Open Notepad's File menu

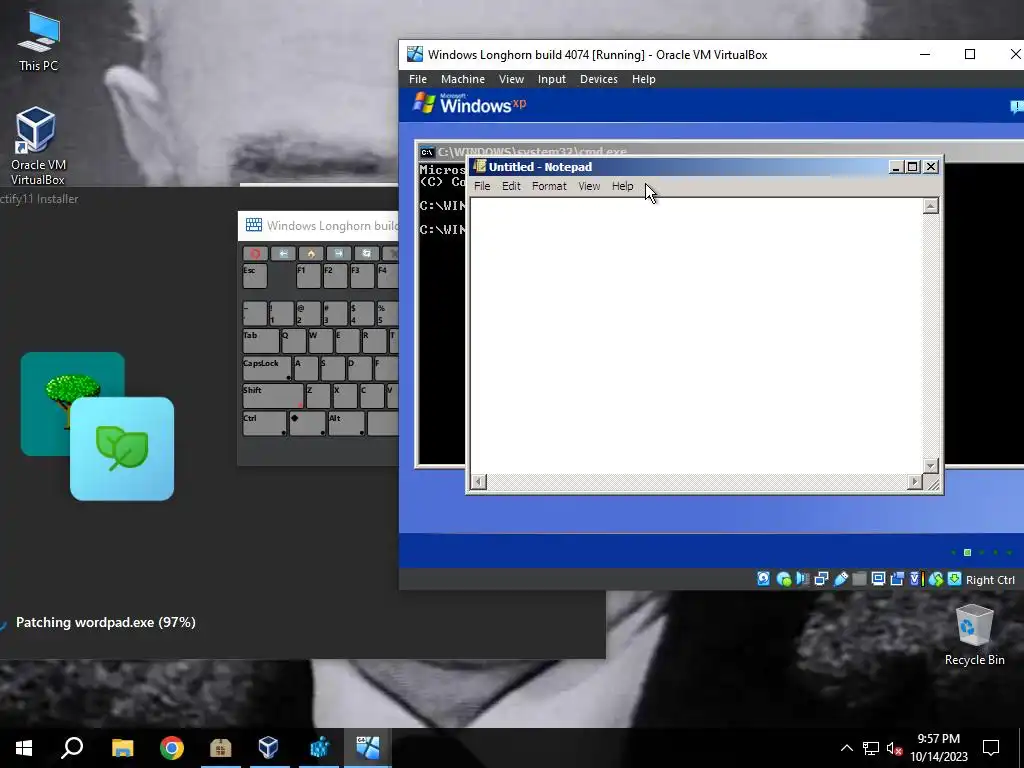pos(482,186)
